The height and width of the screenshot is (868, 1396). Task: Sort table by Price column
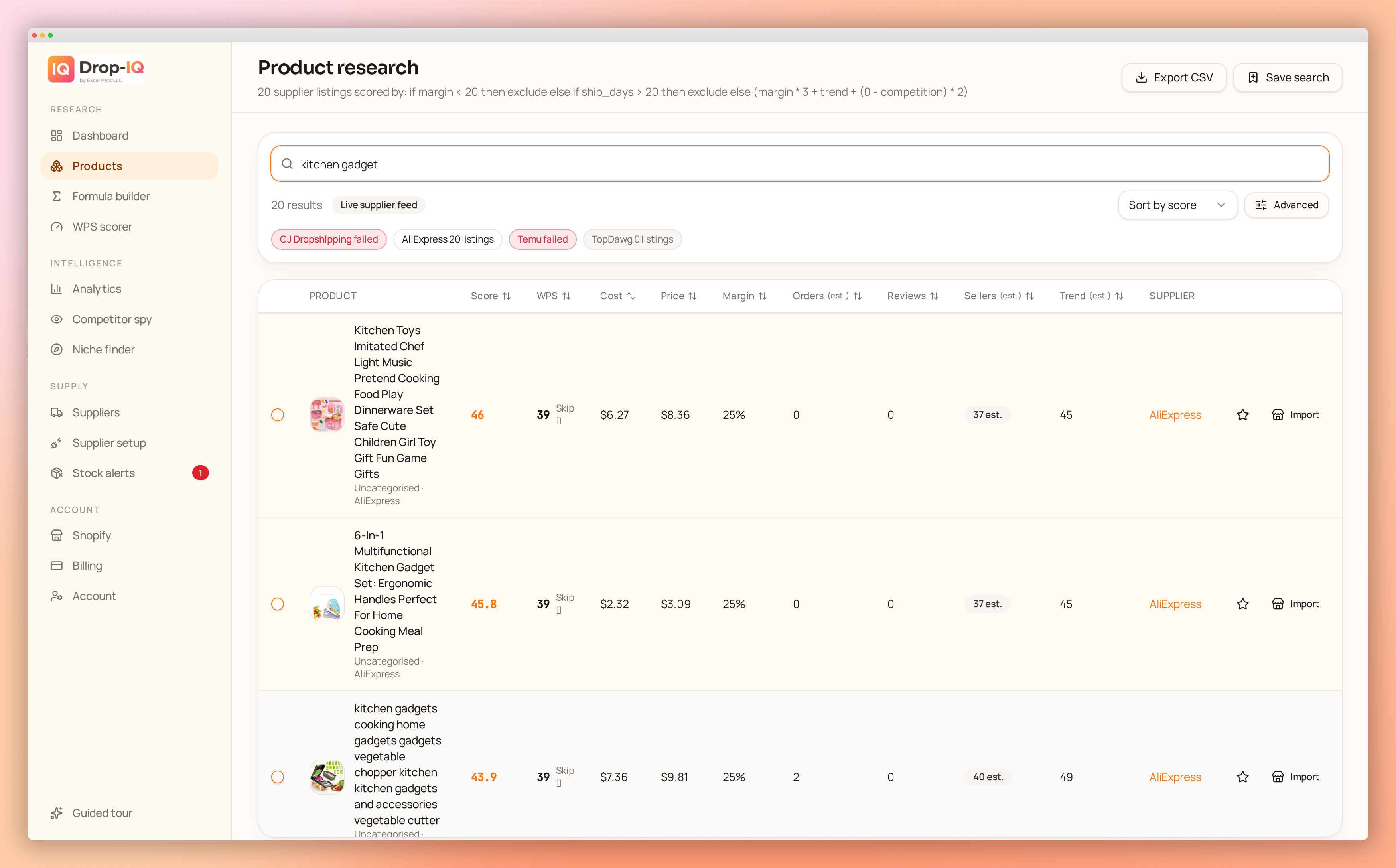point(678,296)
